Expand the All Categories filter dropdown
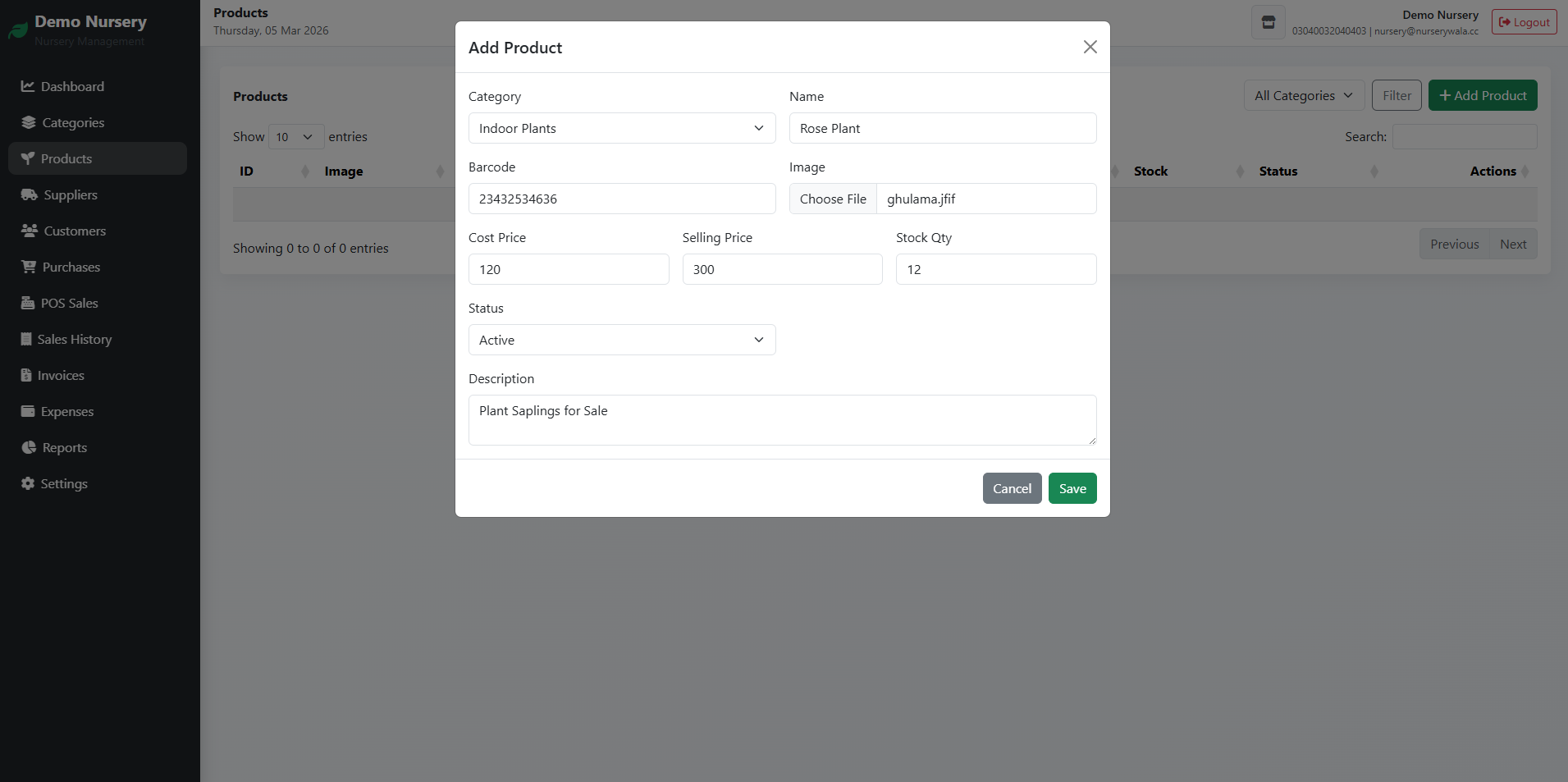This screenshot has width=1568, height=782. pyautogui.click(x=1303, y=95)
